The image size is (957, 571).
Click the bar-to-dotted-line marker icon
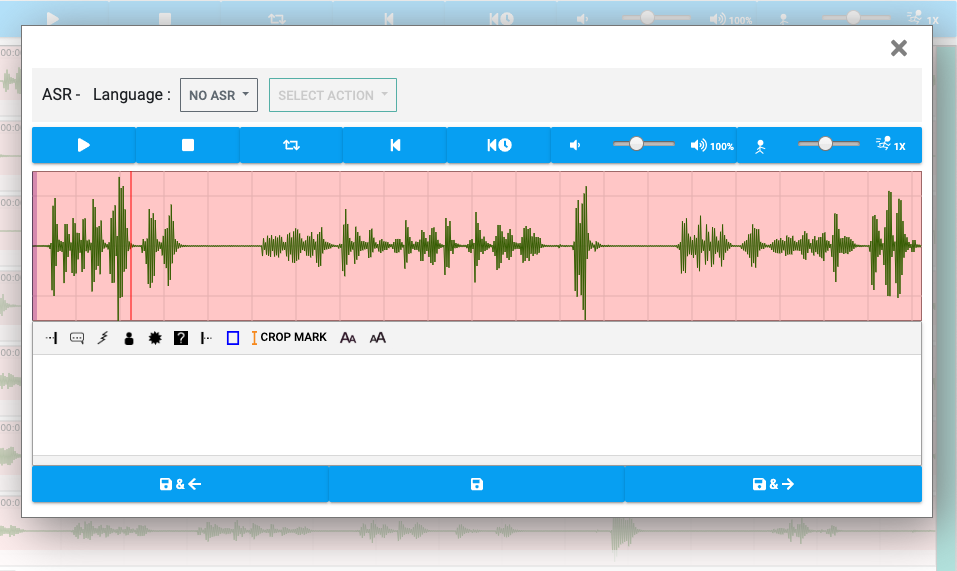pos(206,338)
